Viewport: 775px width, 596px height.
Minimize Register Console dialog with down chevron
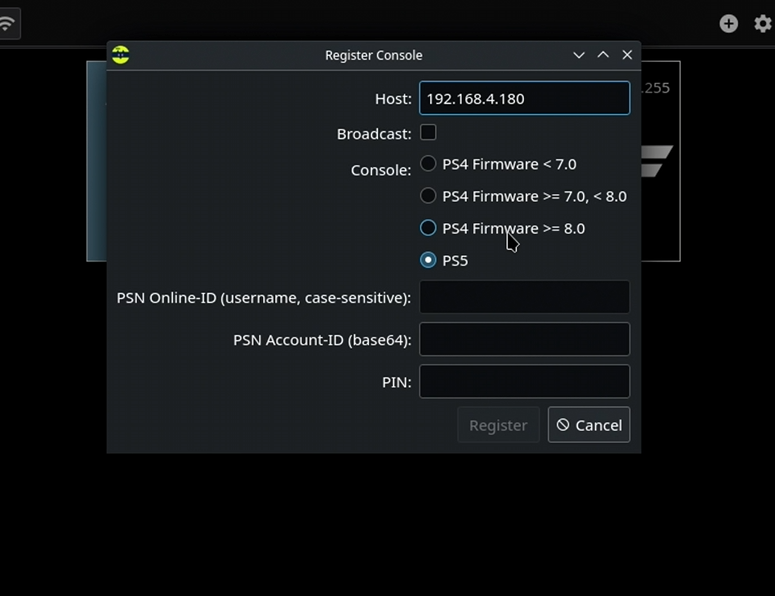point(579,55)
